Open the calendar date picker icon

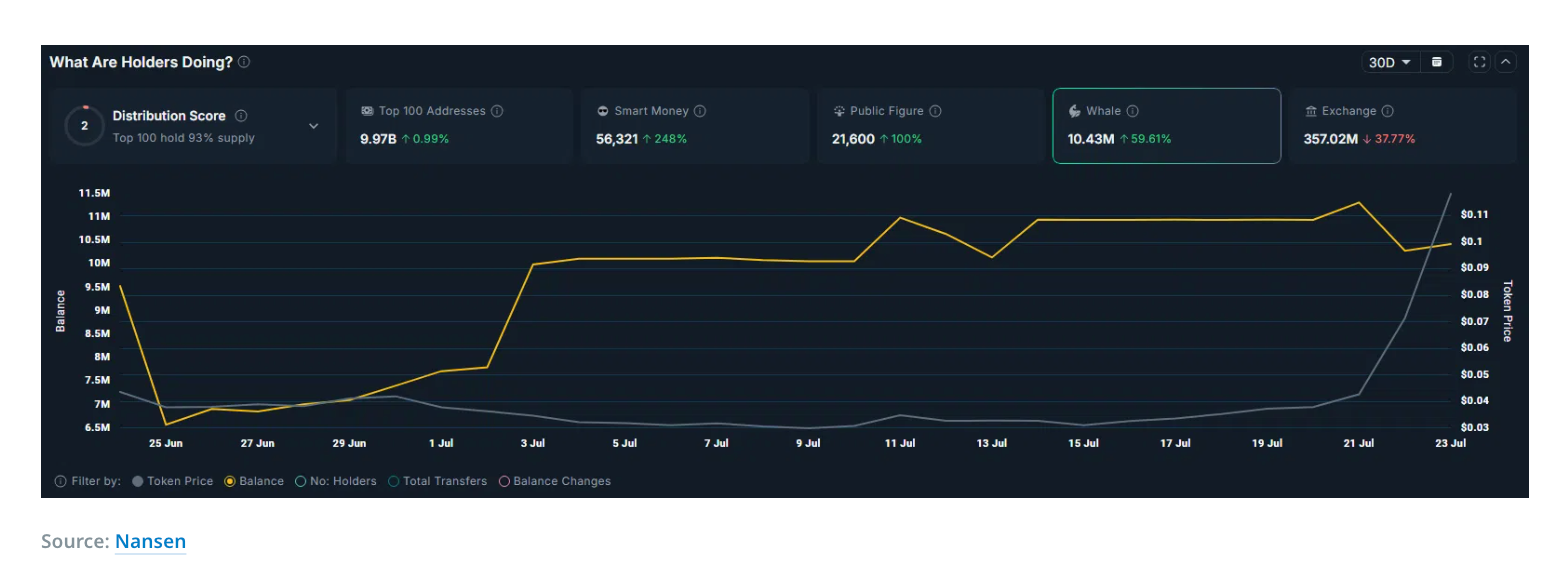(x=1436, y=62)
